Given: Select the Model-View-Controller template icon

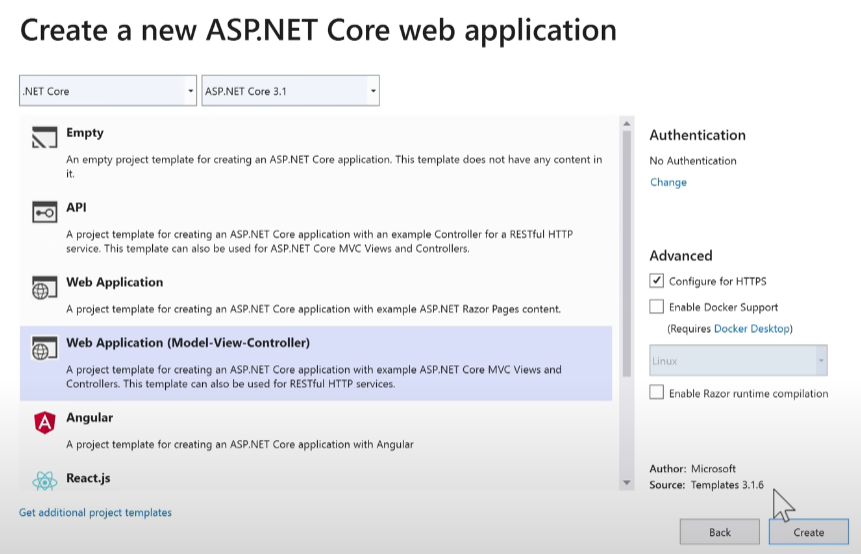Looking at the screenshot, I should pyautogui.click(x=44, y=348).
